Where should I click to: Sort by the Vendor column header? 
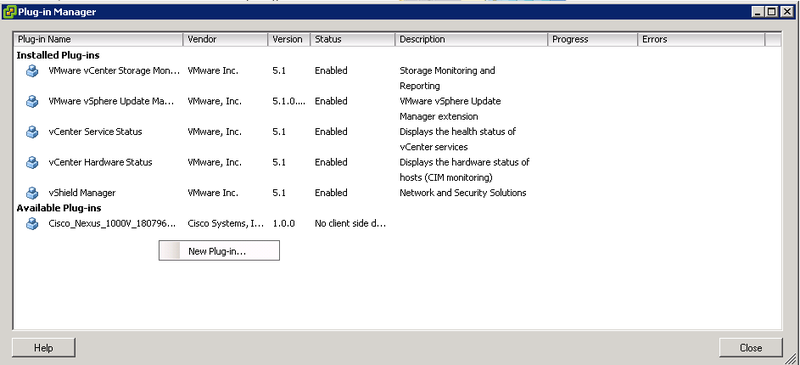226,39
